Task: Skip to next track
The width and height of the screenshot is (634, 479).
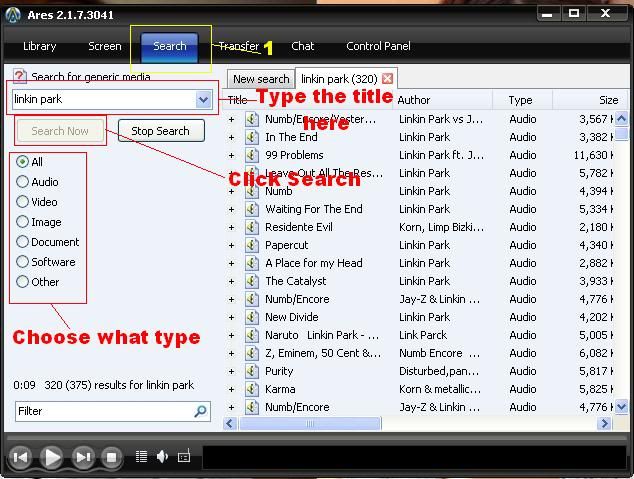Action: tap(83, 457)
